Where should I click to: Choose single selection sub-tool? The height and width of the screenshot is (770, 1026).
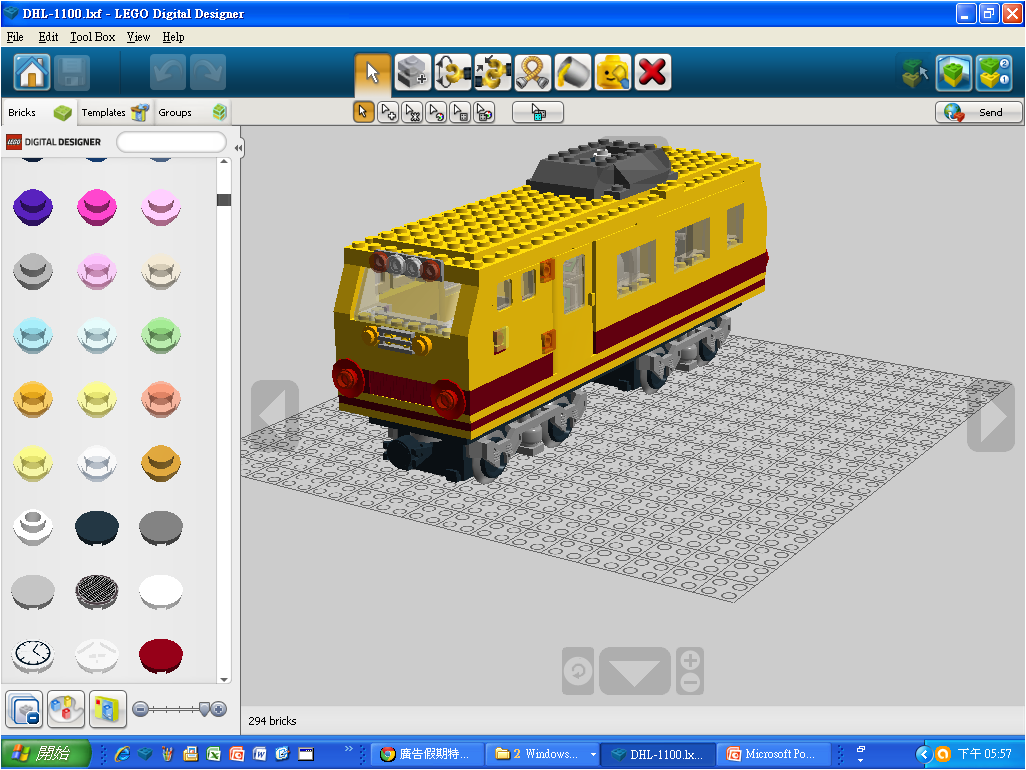(x=363, y=113)
